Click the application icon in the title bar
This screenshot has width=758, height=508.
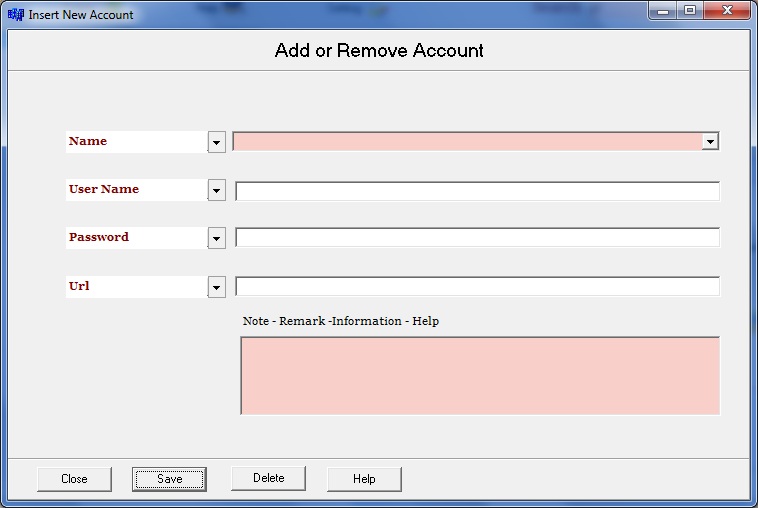click(x=15, y=15)
